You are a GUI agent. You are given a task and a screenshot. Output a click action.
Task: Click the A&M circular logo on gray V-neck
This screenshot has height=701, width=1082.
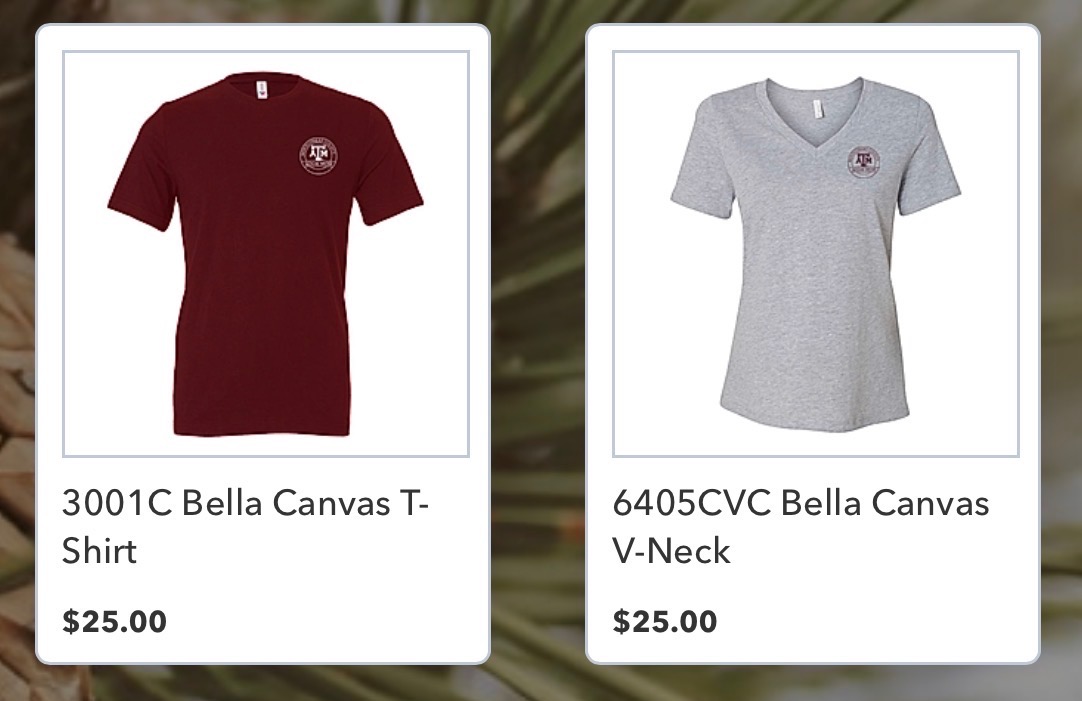[x=864, y=161]
